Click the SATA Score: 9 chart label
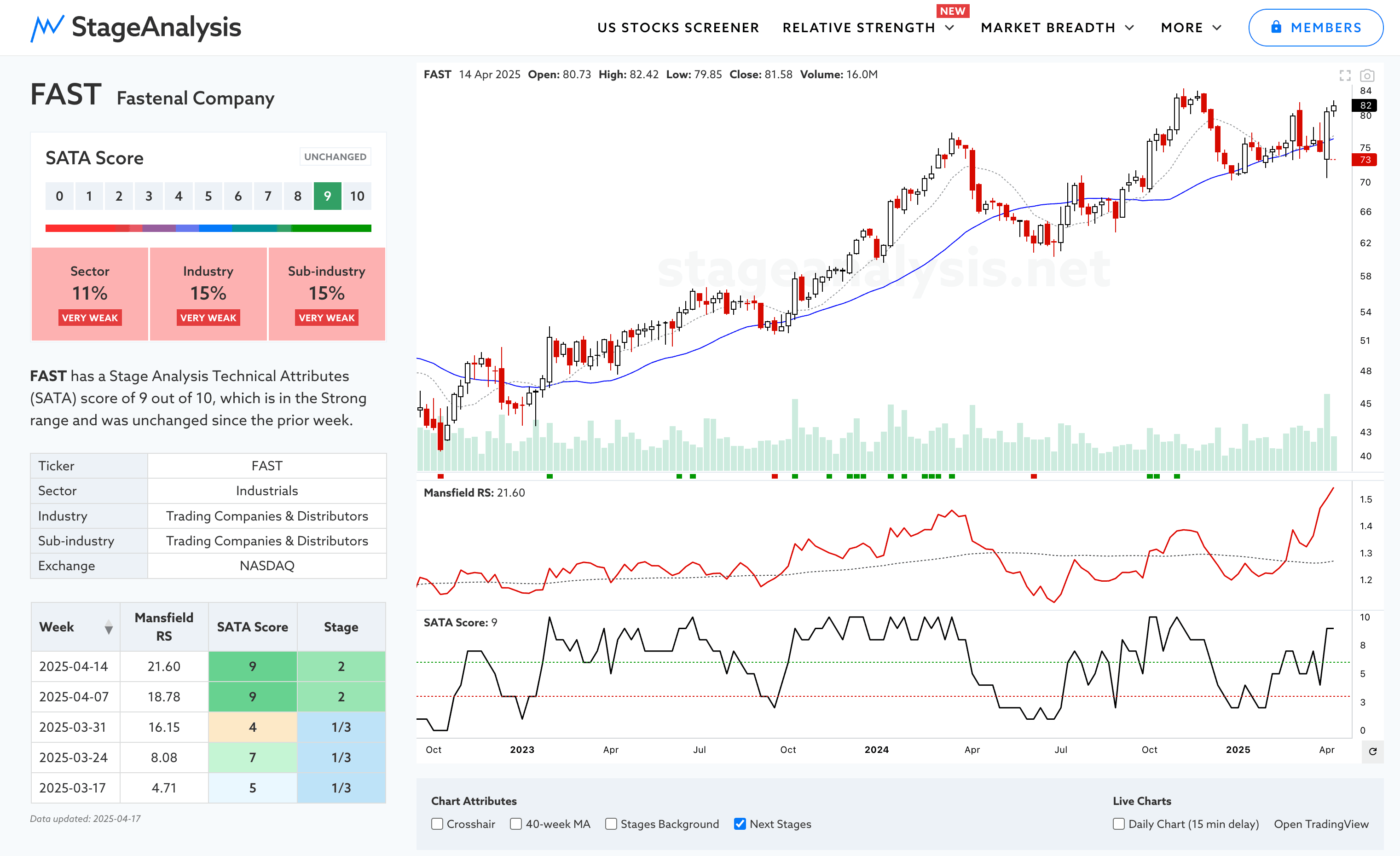This screenshot has height=856, width=1400. point(460,623)
